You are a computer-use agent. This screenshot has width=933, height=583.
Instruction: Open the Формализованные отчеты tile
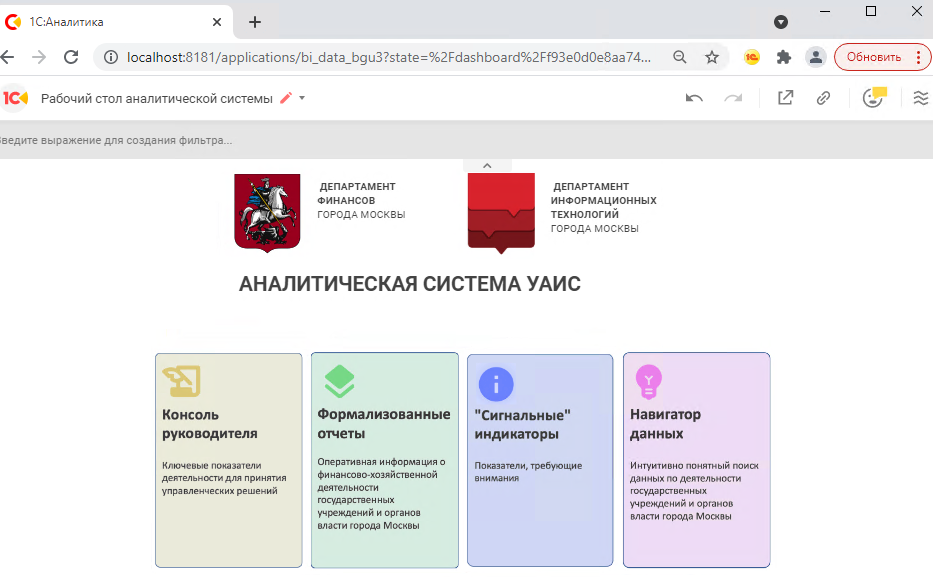(384, 460)
